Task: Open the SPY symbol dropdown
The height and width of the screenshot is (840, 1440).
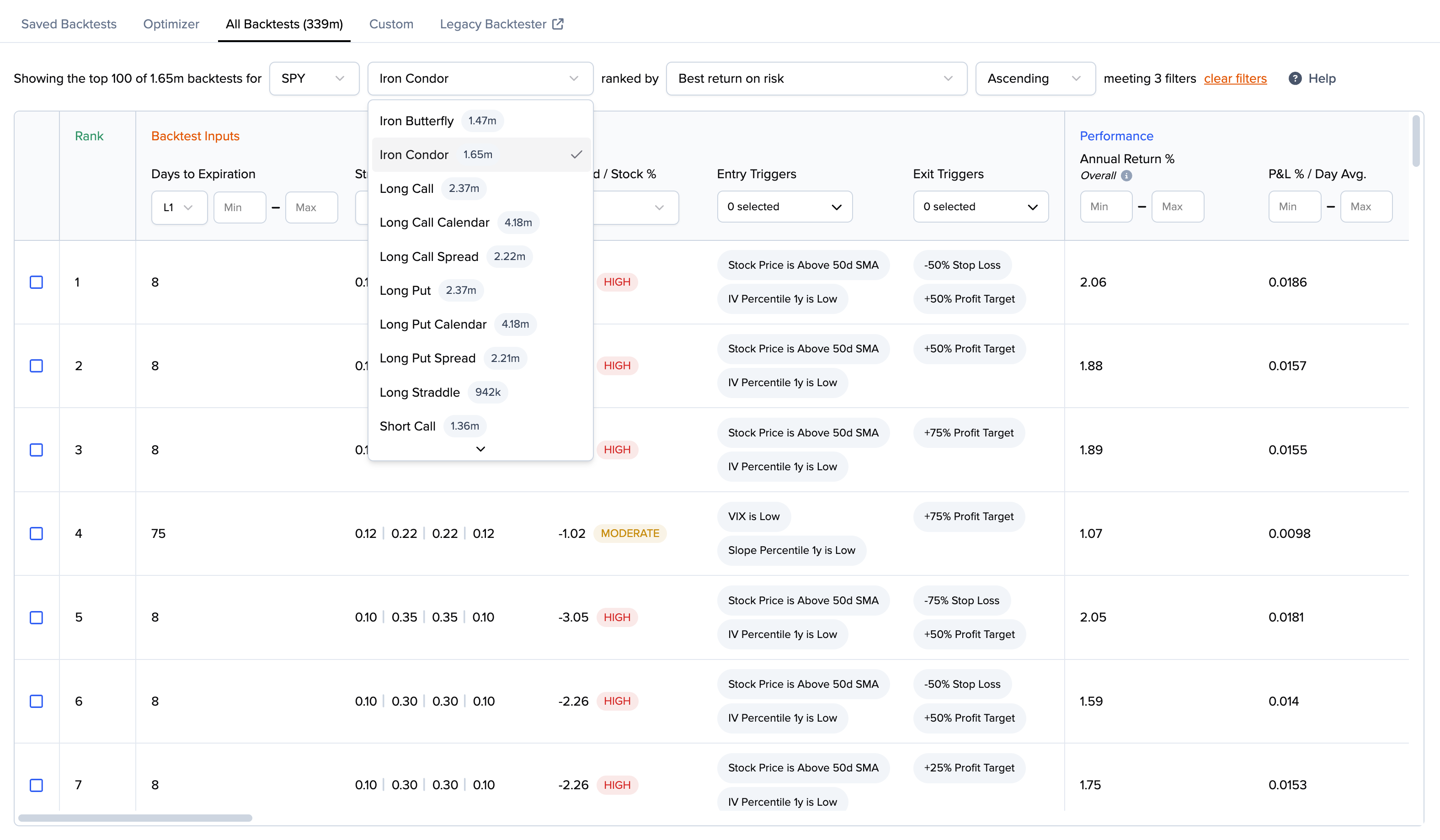Action: tap(314, 78)
